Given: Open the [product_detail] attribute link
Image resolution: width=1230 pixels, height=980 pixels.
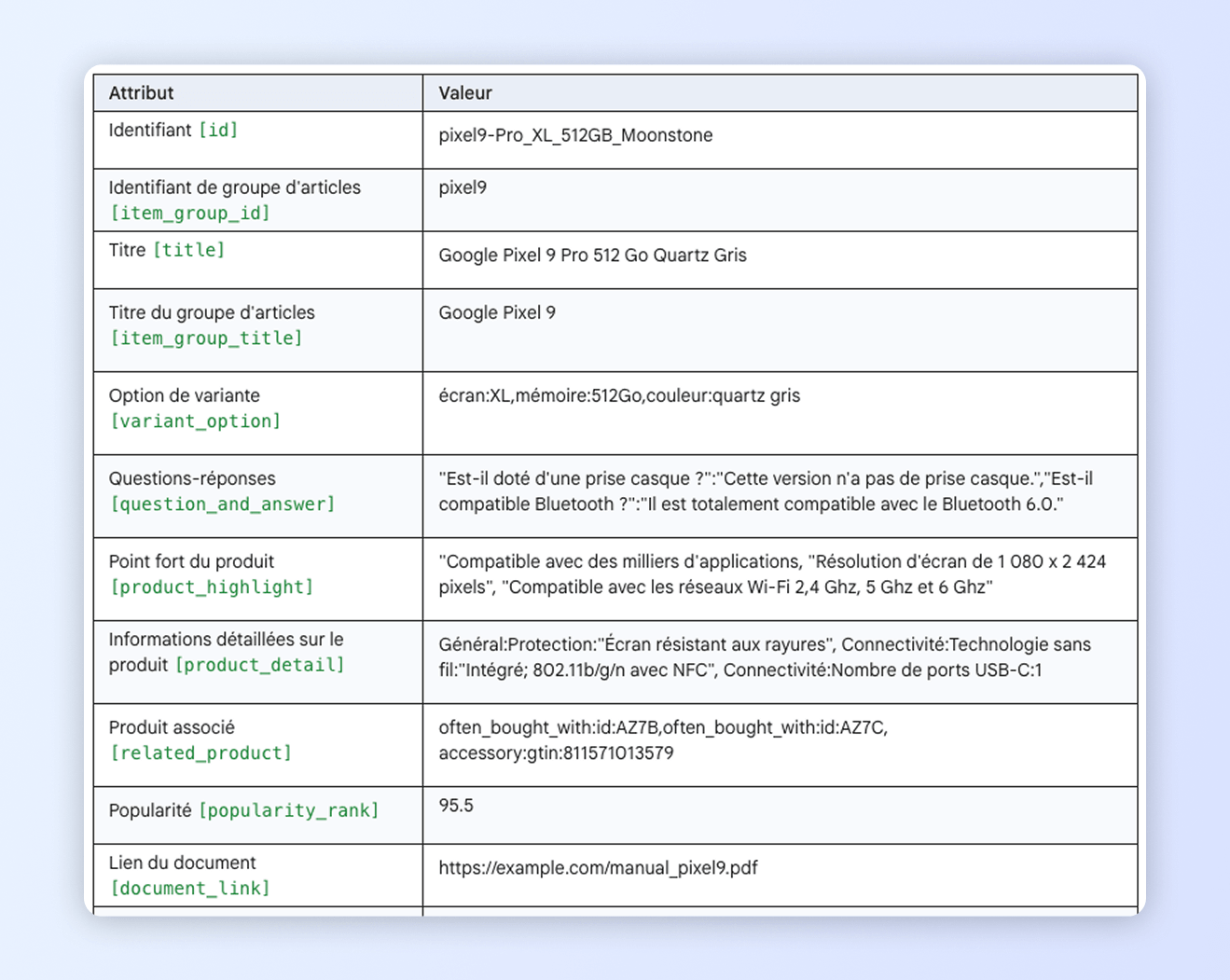Looking at the screenshot, I should (260, 665).
